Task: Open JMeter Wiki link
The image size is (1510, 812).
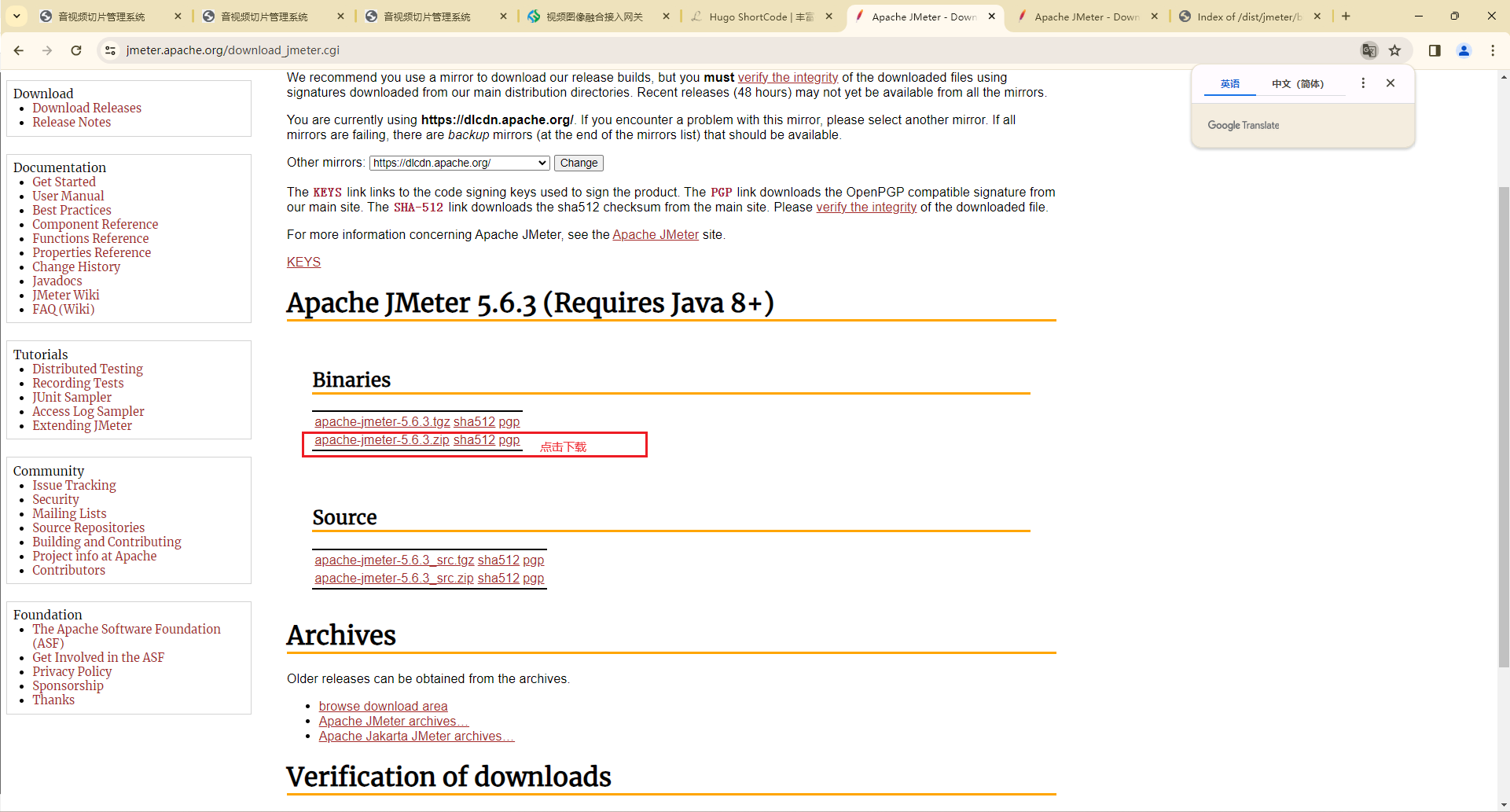Action: [65, 296]
